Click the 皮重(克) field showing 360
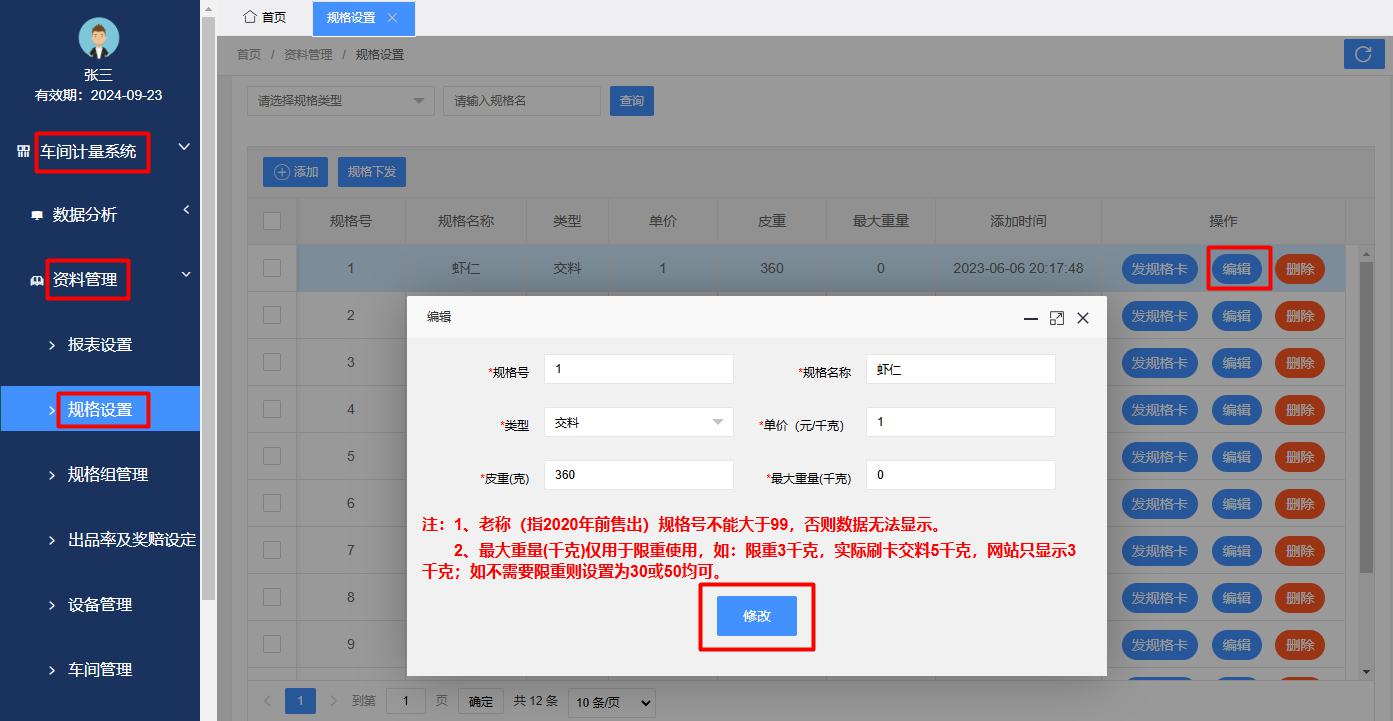 (x=639, y=475)
